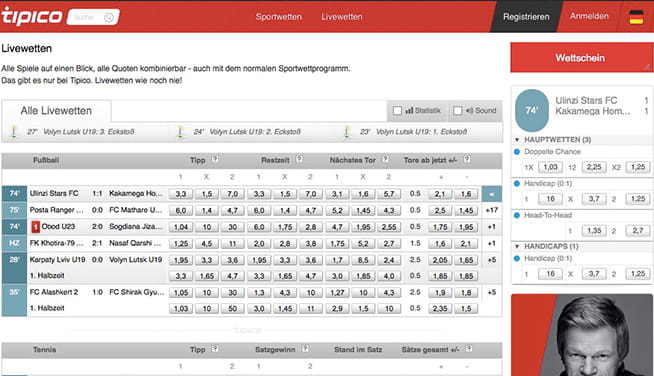Screen dimensions: 654x376
Task: Expand +17 more bets for Posta Rangers
Action: tap(492, 210)
